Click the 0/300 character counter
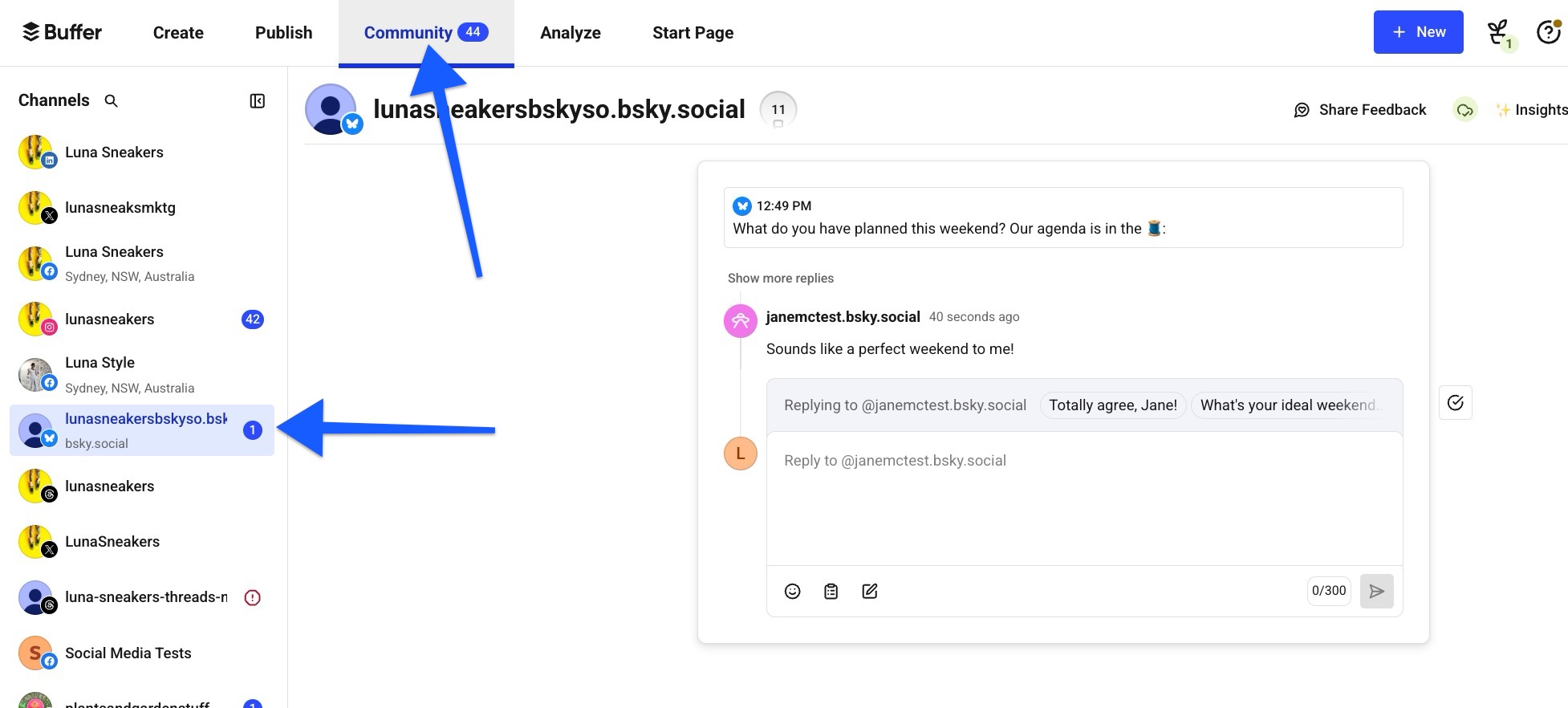This screenshot has height=708, width=1568. 1329,591
